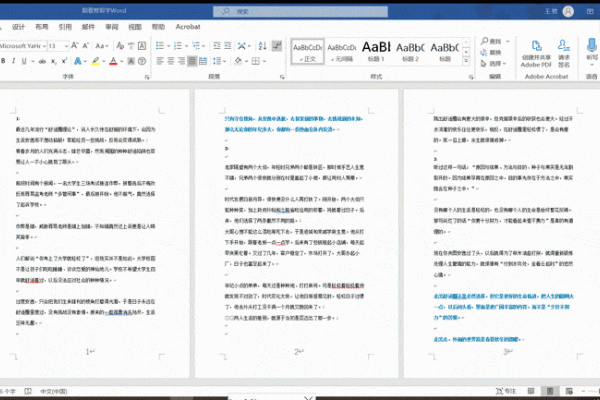
Task: Switch to print layout view
Action: 550,391
